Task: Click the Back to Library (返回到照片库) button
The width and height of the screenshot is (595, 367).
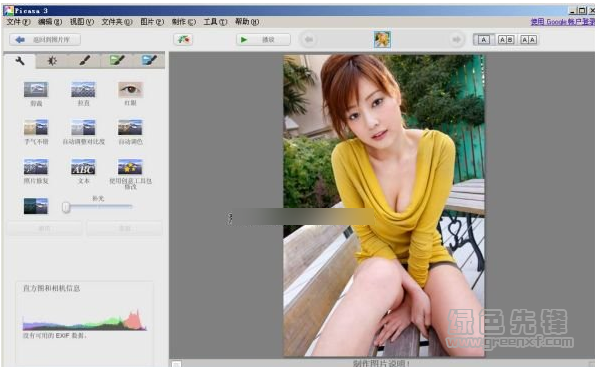Action: [45, 39]
